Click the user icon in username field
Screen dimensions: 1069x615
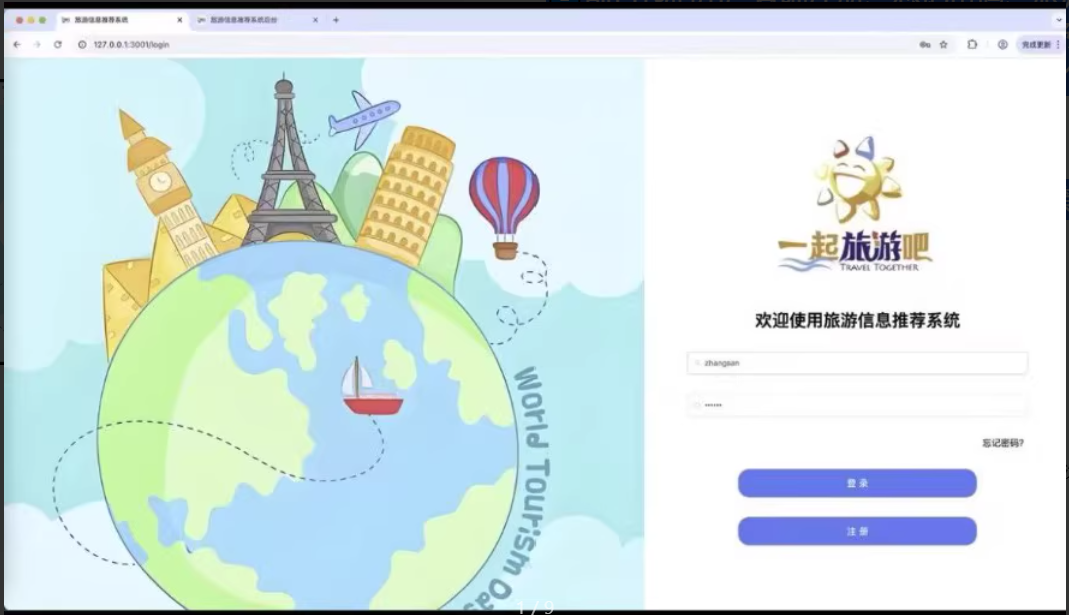point(697,363)
